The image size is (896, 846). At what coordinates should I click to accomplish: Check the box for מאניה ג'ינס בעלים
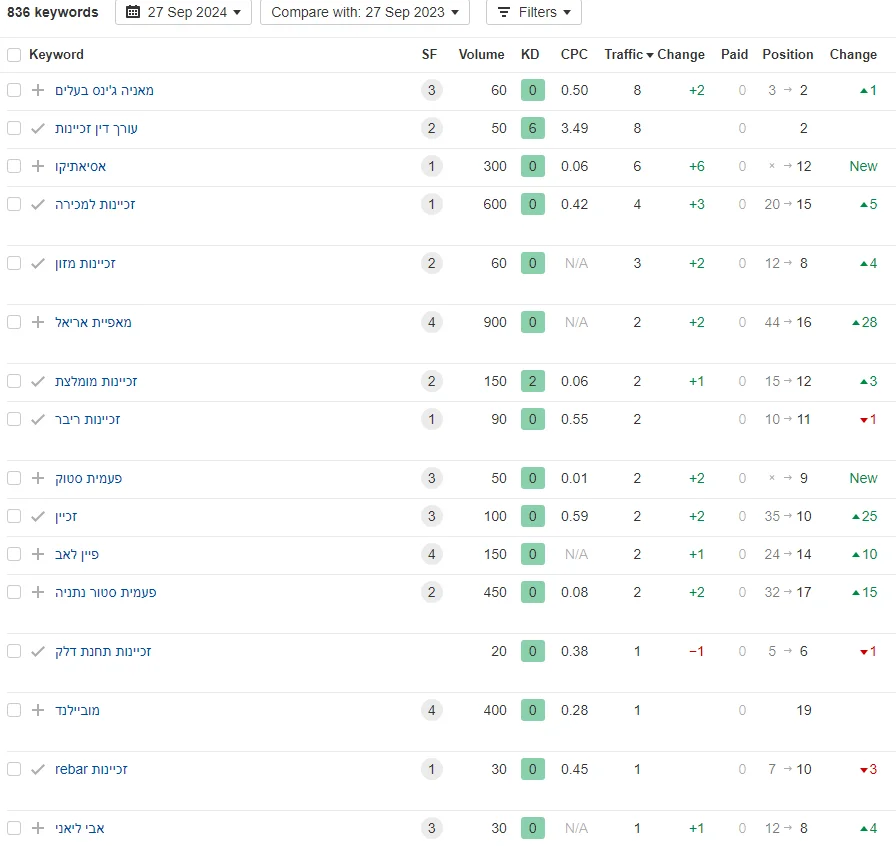tap(14, 90)
